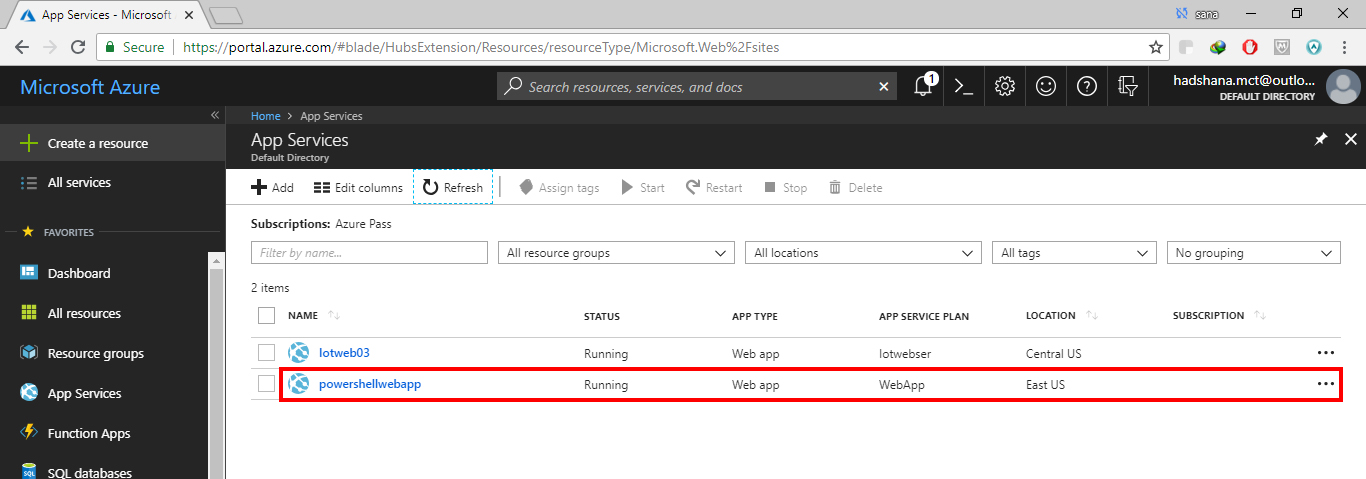This screenshot has height=479, width=1366.
Task: Go back in the browser
Action: (x=22, y=47)
